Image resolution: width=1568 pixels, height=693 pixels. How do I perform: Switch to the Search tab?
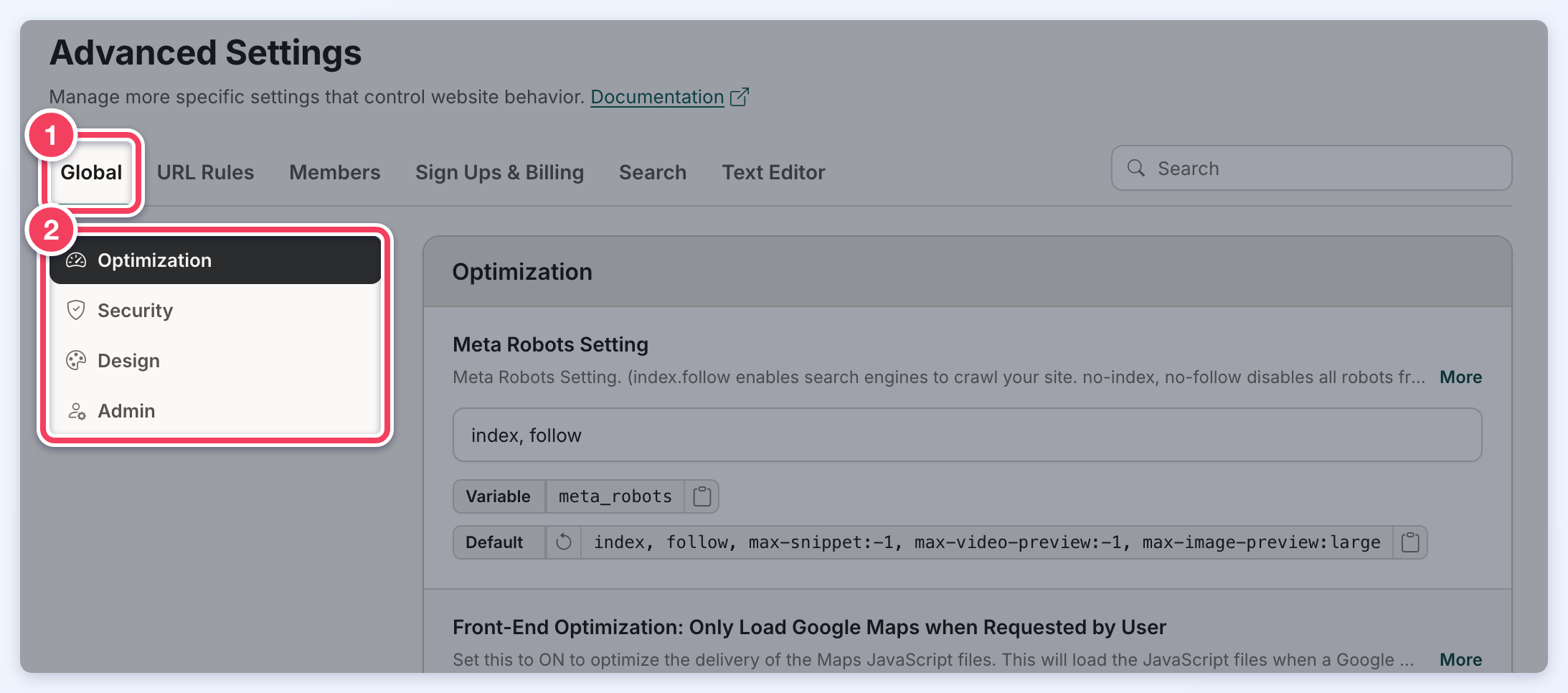click(653, 173)
